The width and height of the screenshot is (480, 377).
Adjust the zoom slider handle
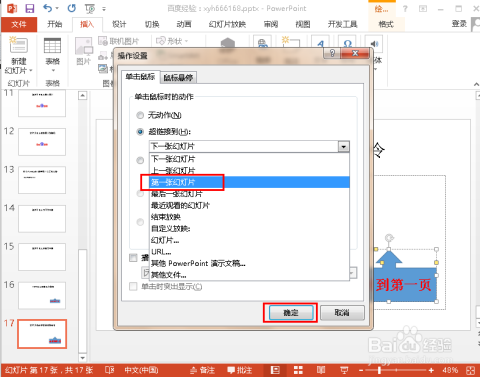[x=379, y=370]
